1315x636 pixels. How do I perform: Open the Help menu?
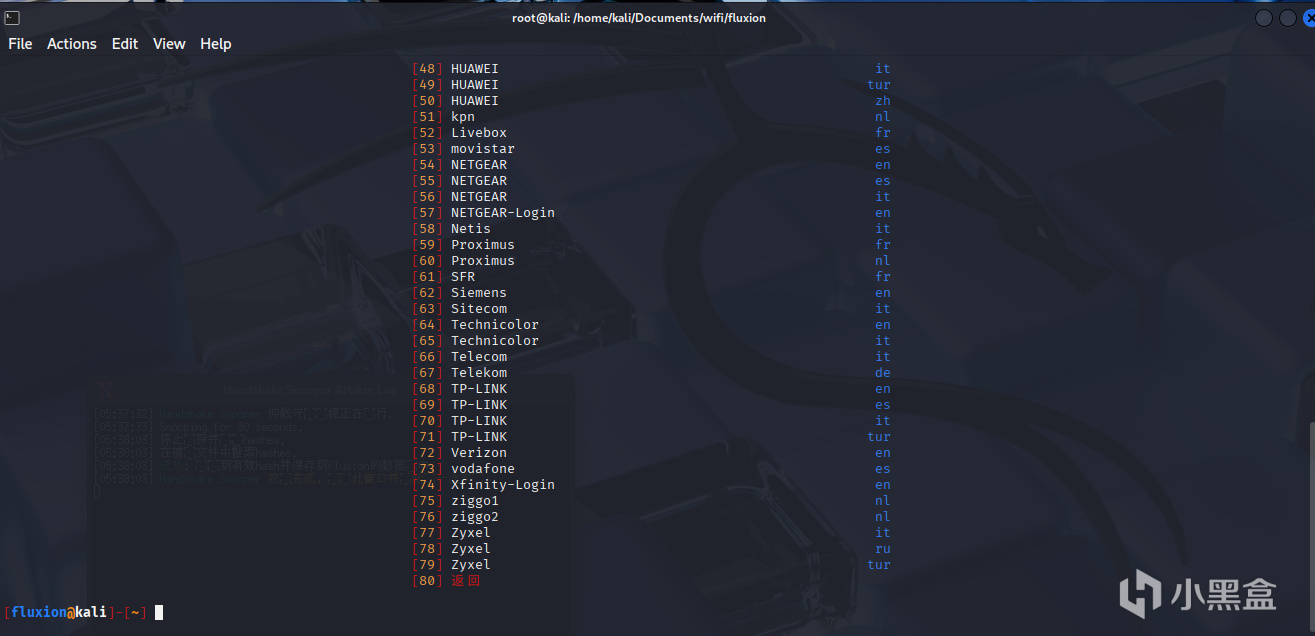coord(216,44)
